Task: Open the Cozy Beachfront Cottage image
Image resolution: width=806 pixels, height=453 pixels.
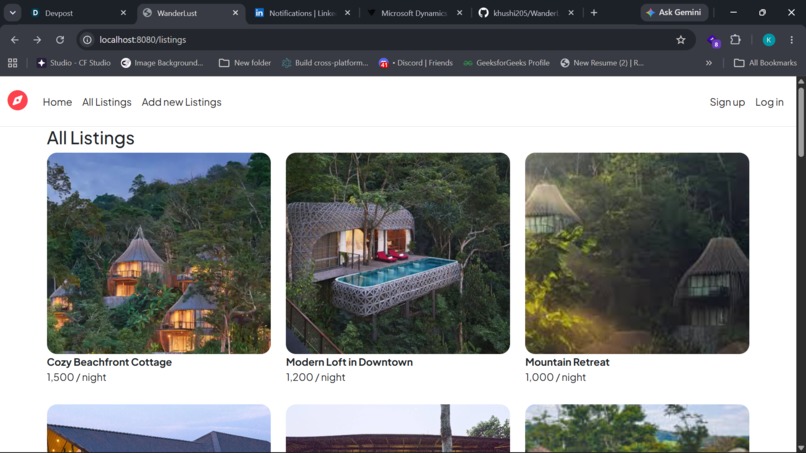Action: click(x=159, y=253)
